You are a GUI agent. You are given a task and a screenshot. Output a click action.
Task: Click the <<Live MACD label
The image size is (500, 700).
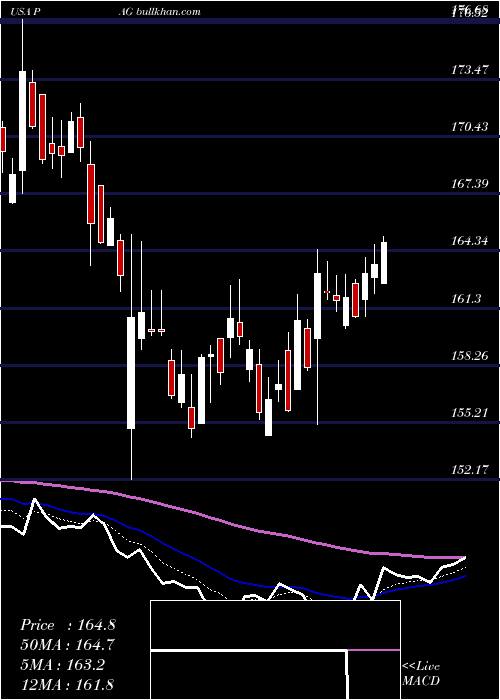[x=421, y=673]
